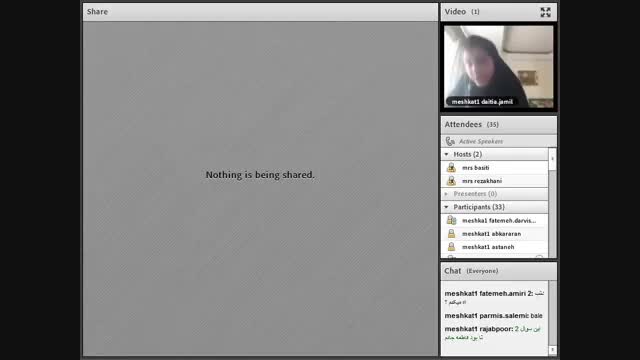Viewport: 640px width, 360px height.
Task: Click host icon beside mrs basiti
Action: 451,167
